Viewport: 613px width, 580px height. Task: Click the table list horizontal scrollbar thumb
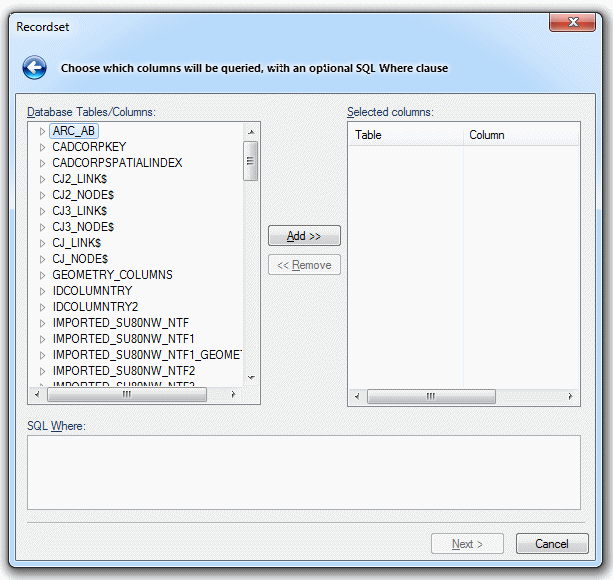(x=127, y=394)
